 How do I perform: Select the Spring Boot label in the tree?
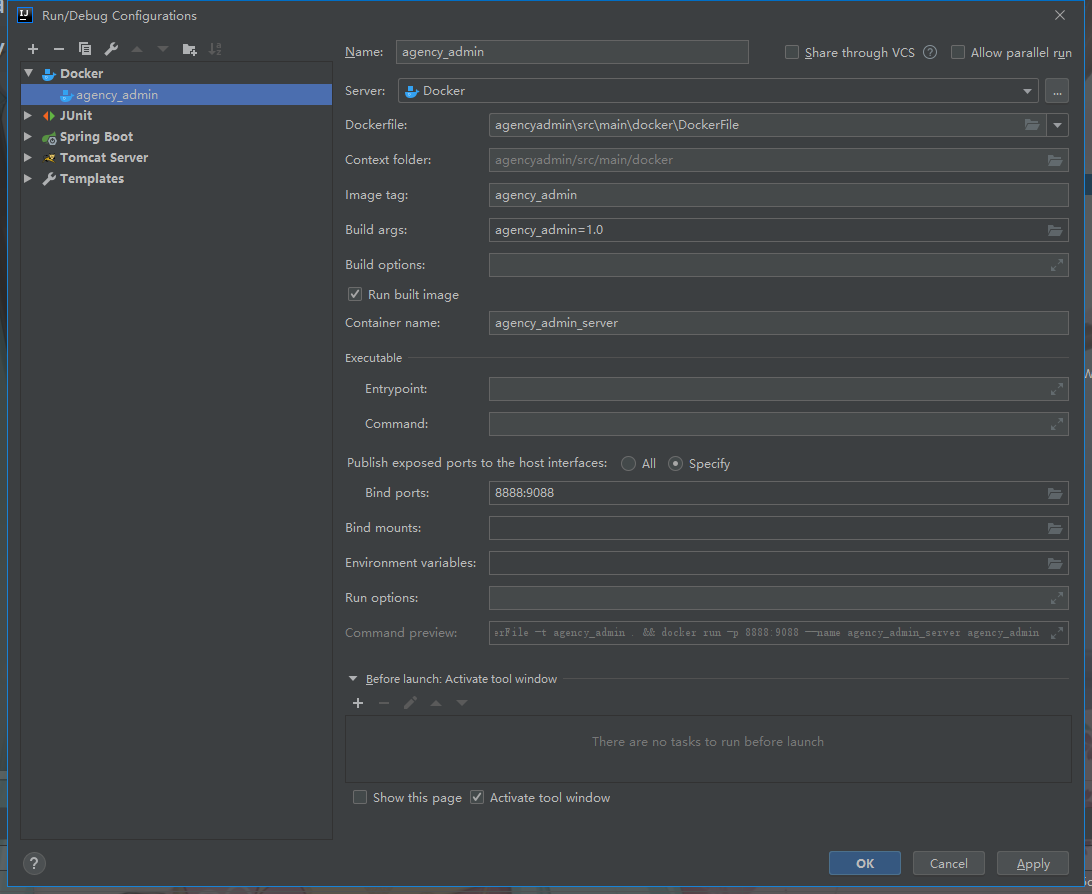coord(96,136)
